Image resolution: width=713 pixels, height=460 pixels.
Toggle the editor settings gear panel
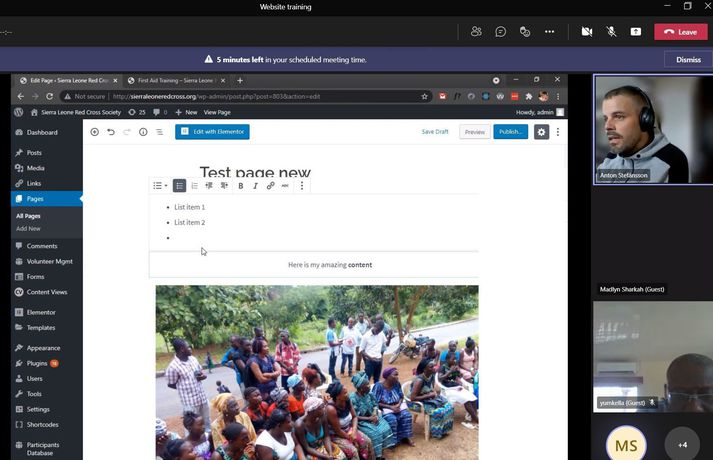(x=541, y=132)
